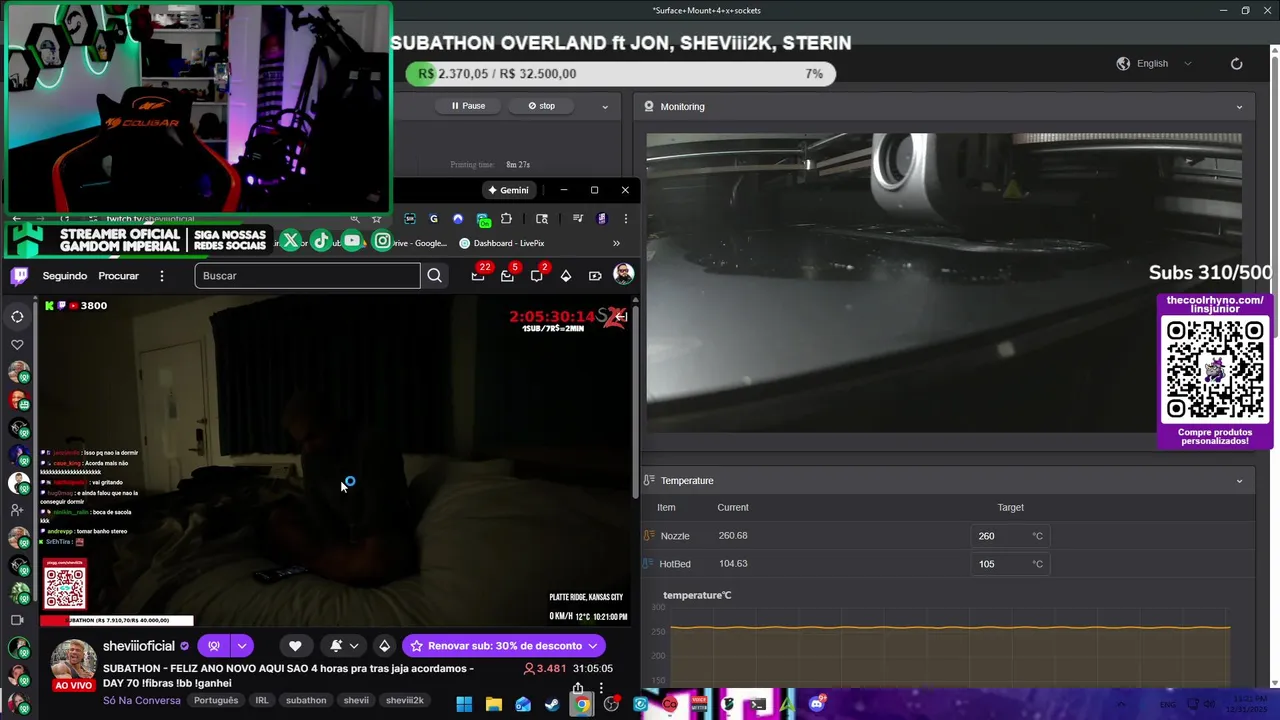Select the subathon tag
The height and width of the screenshot is (720, 1280).
click(306, 700)
